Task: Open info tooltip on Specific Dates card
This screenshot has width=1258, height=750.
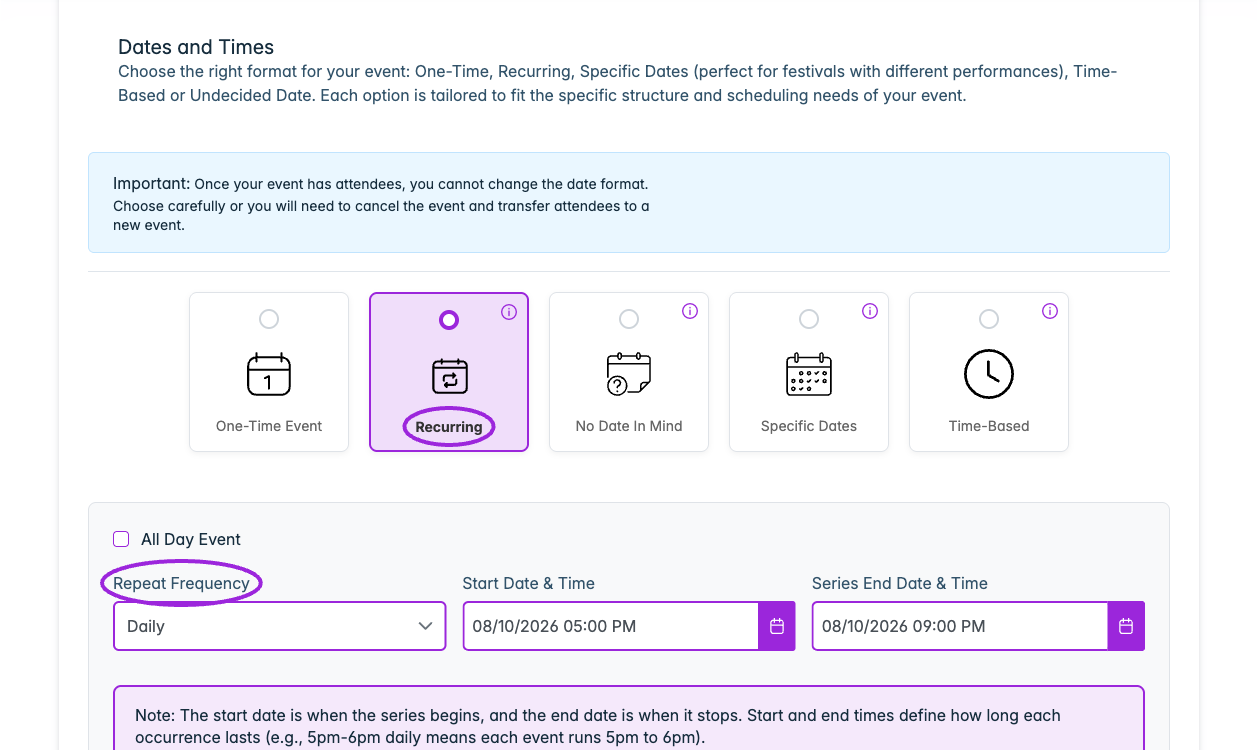Action: 869,311
